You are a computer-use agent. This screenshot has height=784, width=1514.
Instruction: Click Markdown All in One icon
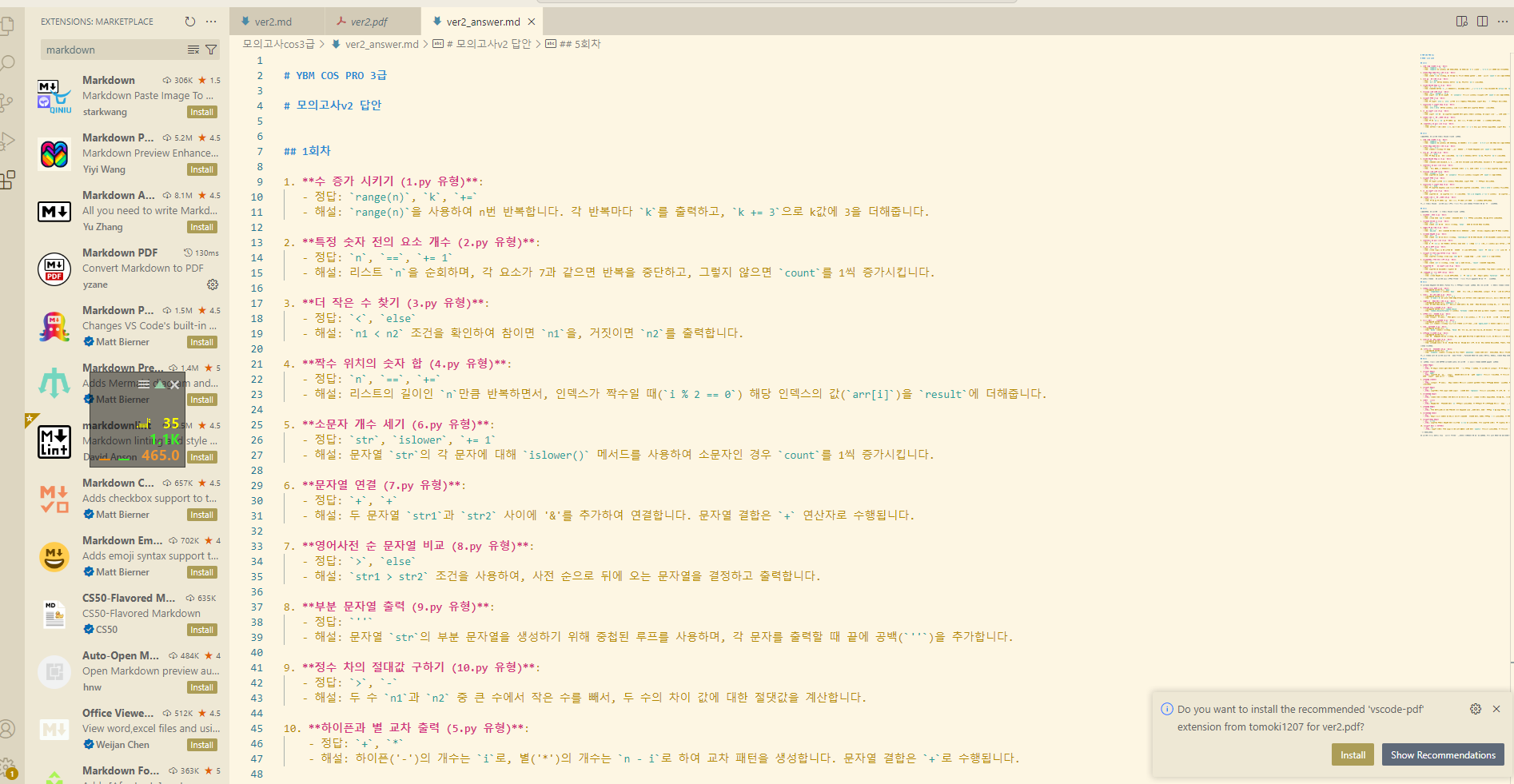[54, 211]
